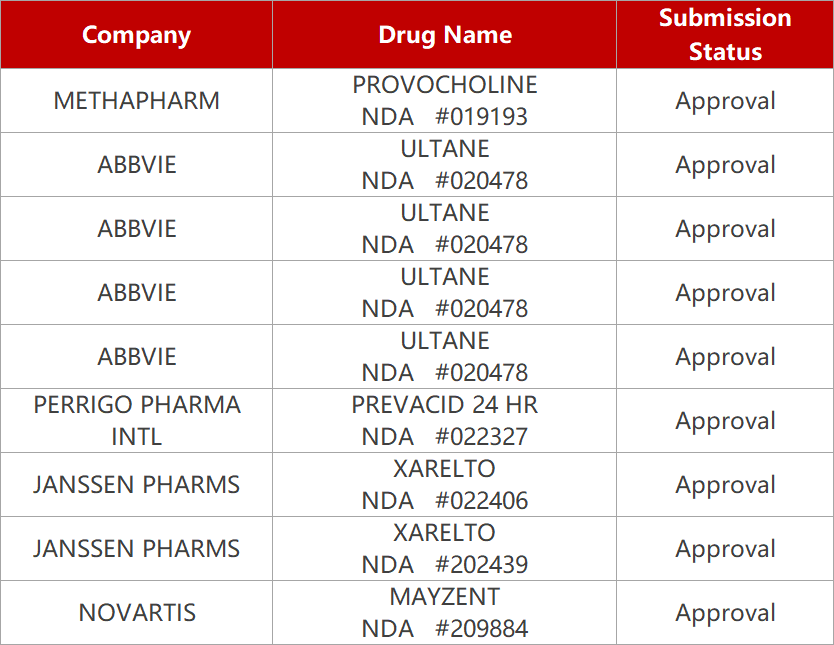The height and width of the screenshot is (645, 834).
Task: Select the second JANSSEN PHARMS cell
Action: [x=136, y=548]
